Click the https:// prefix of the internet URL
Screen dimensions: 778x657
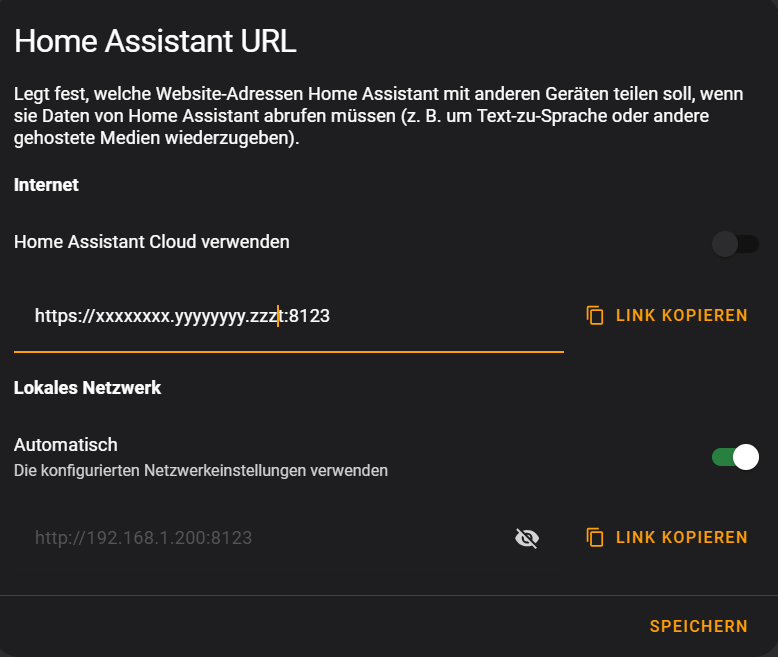point(65,316)
